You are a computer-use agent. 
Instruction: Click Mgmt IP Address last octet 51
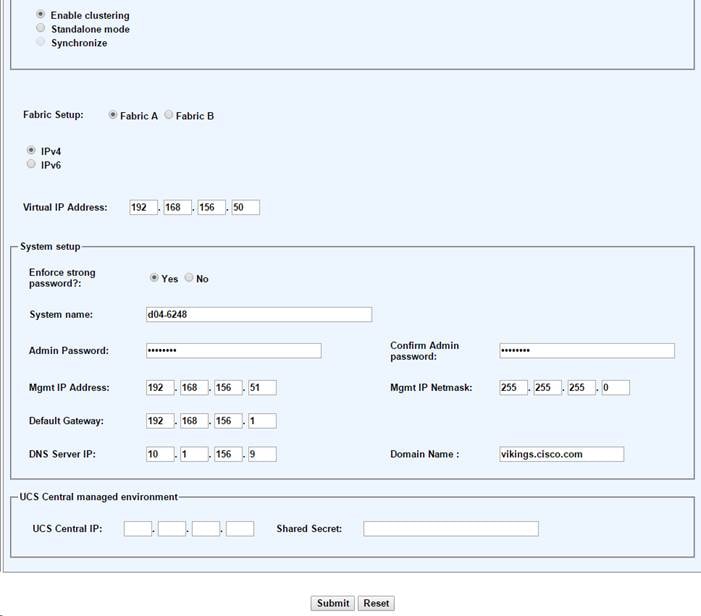pyautogui.click(x=262, y=388)
